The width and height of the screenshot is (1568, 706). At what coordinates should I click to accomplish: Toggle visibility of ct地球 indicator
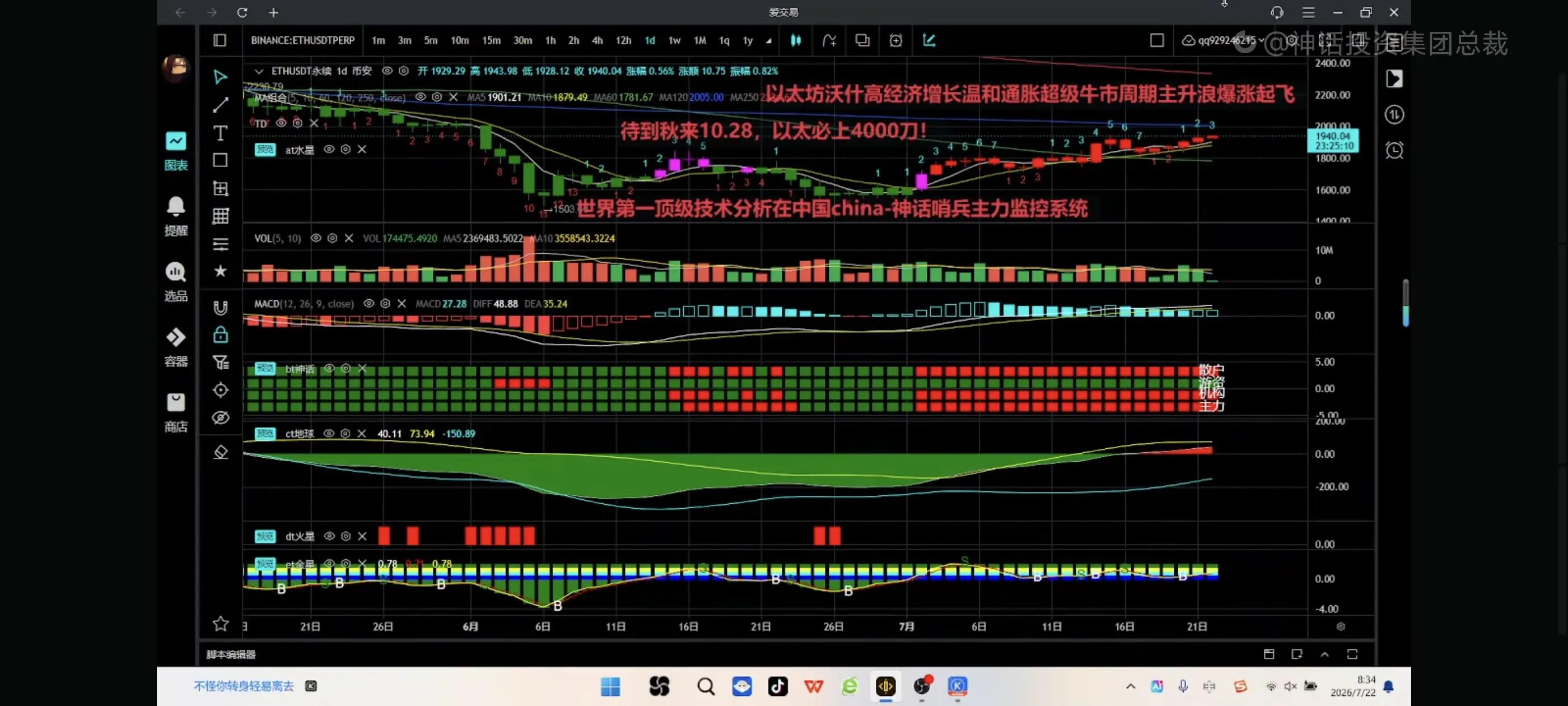[329, 434]
